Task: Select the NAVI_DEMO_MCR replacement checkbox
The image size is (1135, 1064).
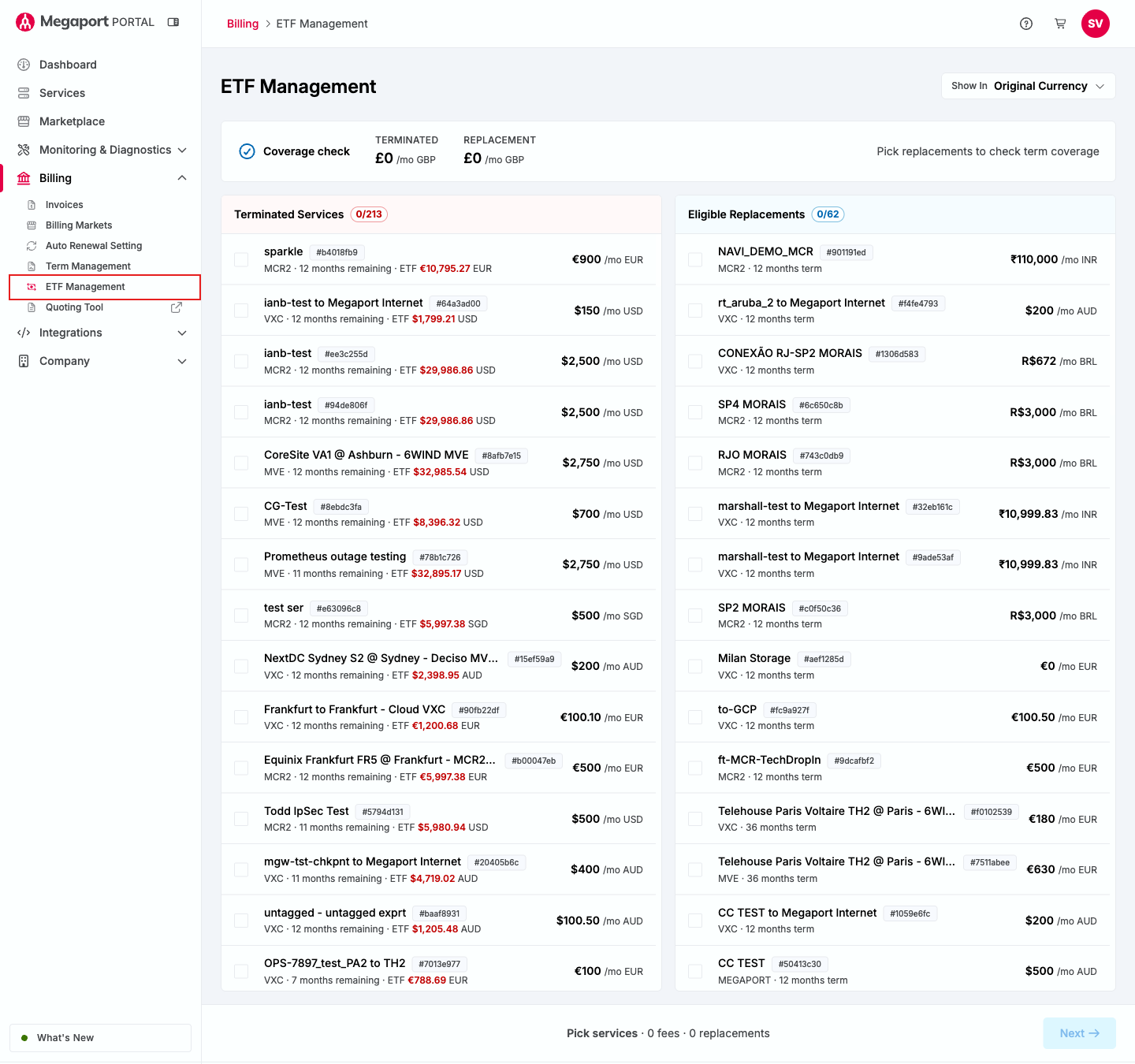Action: (695, 259)
